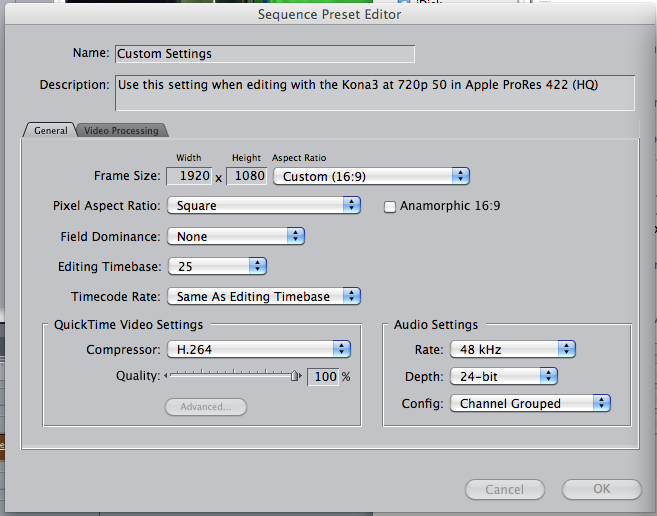
Task: Click the Quality slider handle
Action: point(295,376)
